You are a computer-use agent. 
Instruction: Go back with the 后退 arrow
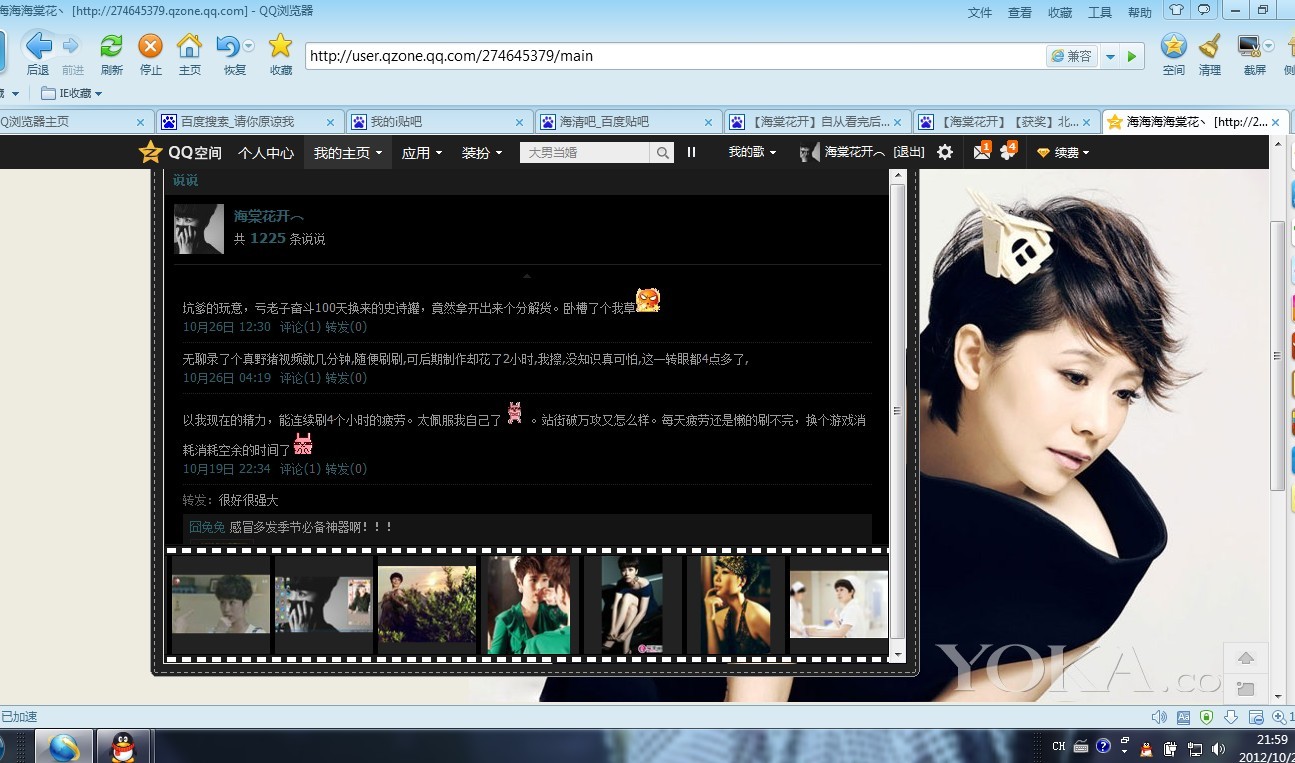tap(38, 46)
